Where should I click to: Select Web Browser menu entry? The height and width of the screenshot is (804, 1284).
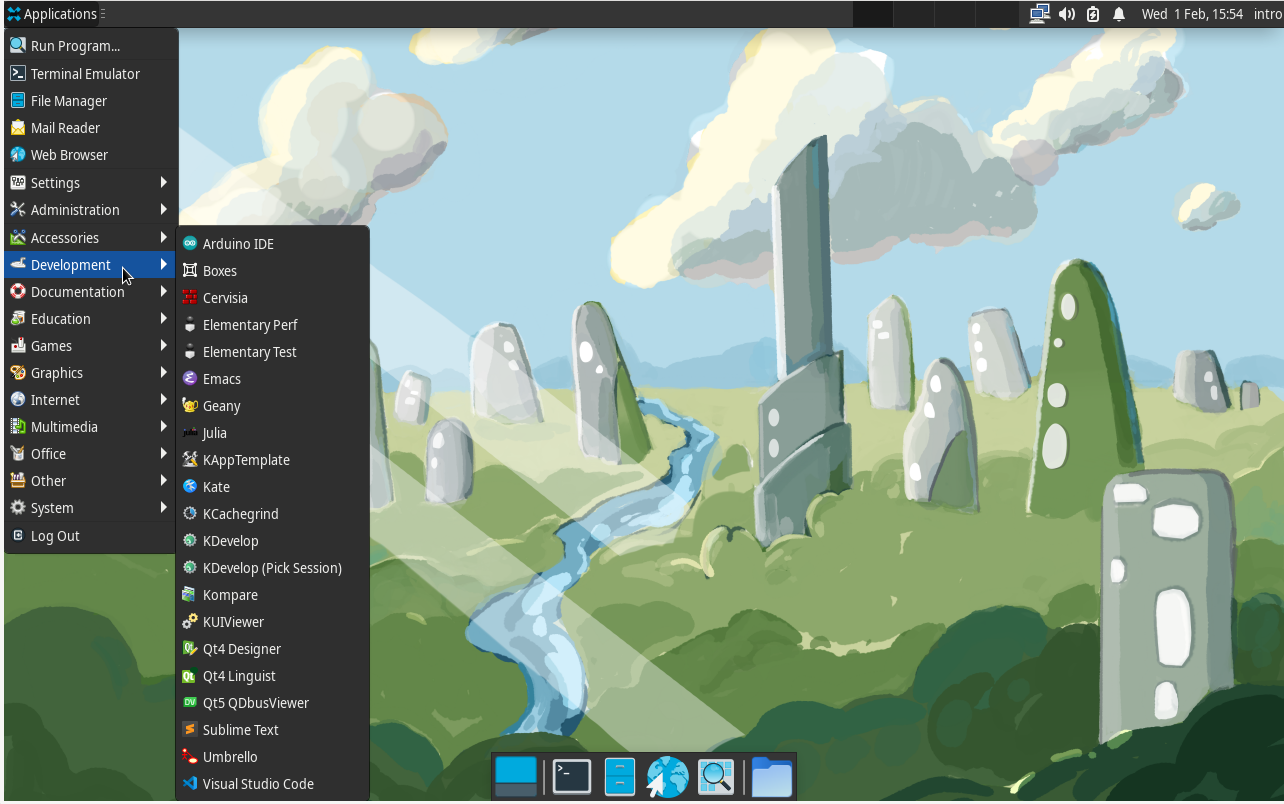(x=91, y=155)
